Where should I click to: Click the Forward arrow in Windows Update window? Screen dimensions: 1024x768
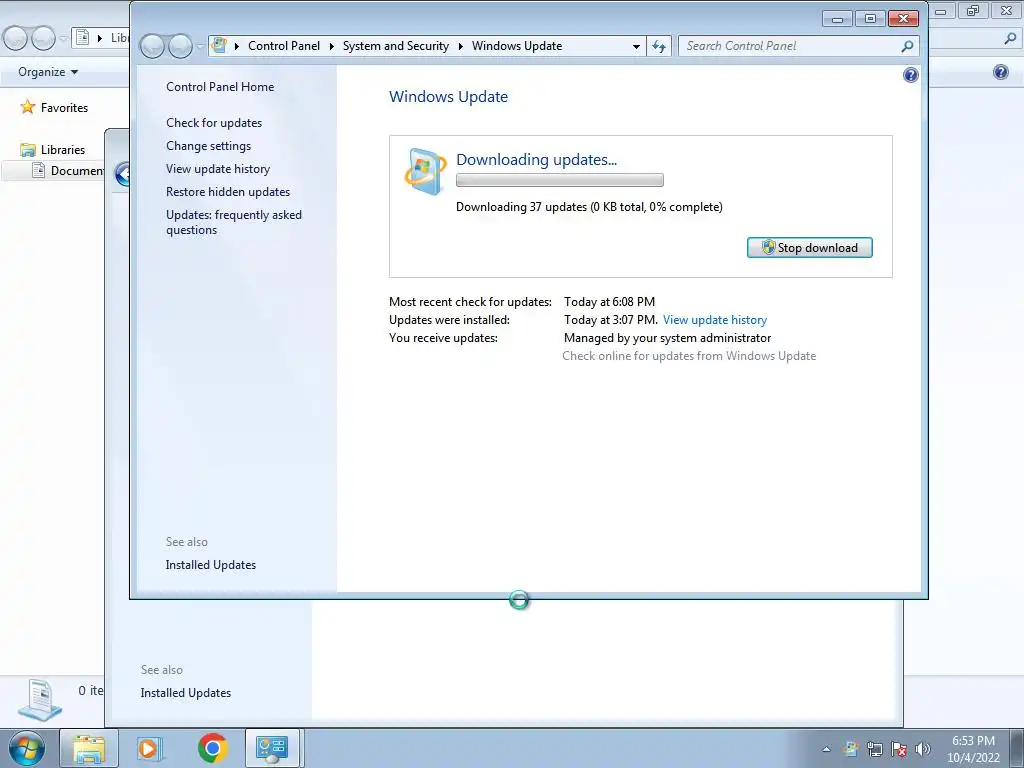(180, 46)
